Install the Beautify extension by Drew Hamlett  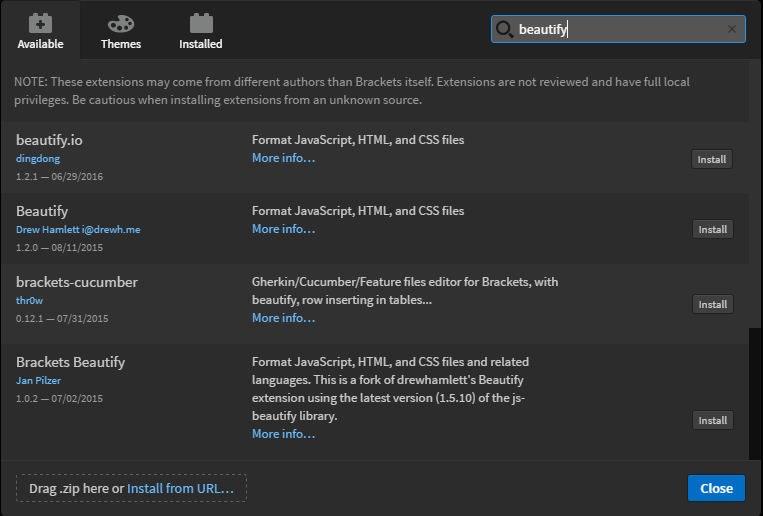pyautogui.click(x=712, y=229)
